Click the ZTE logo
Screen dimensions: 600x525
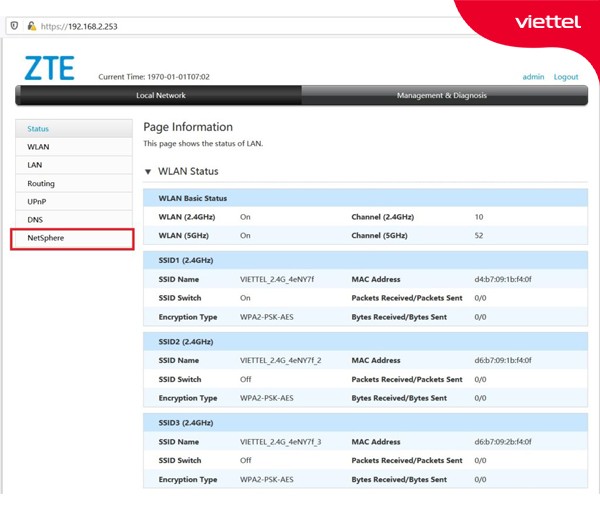(49, 68)
